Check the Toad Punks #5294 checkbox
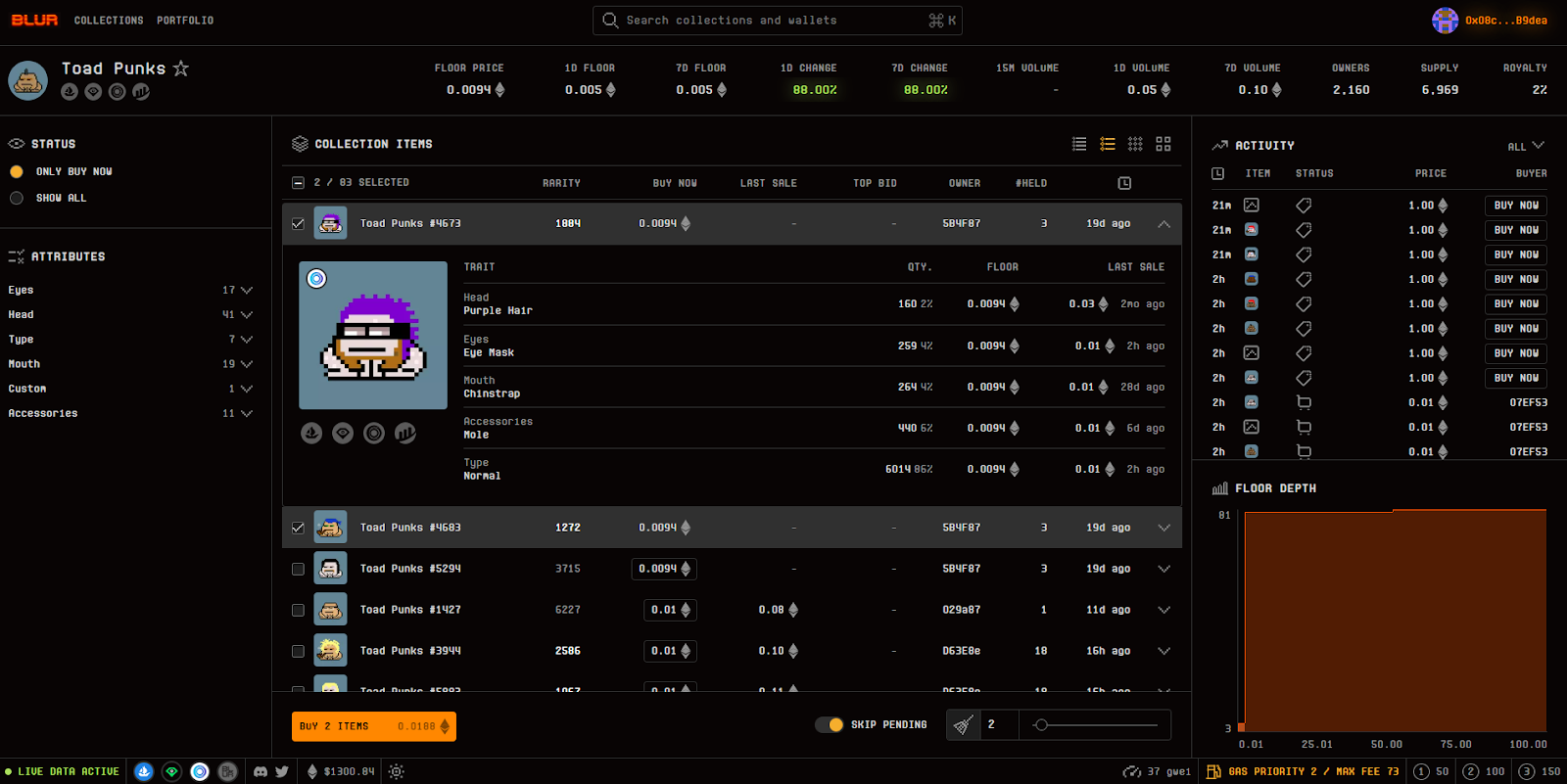 (298, 569)
